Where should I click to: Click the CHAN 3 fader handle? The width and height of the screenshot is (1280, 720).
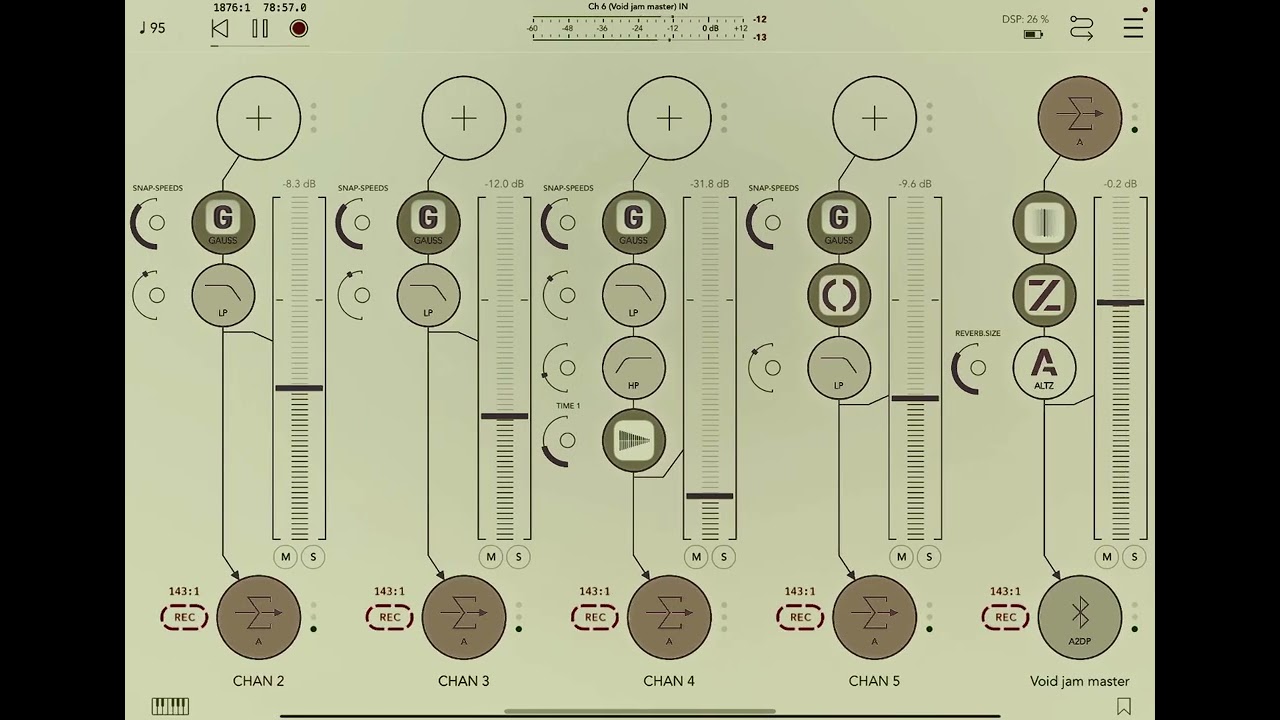point(504,416)
